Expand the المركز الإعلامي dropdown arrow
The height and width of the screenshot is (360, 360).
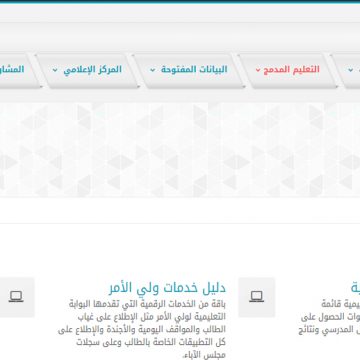(55, 70)
